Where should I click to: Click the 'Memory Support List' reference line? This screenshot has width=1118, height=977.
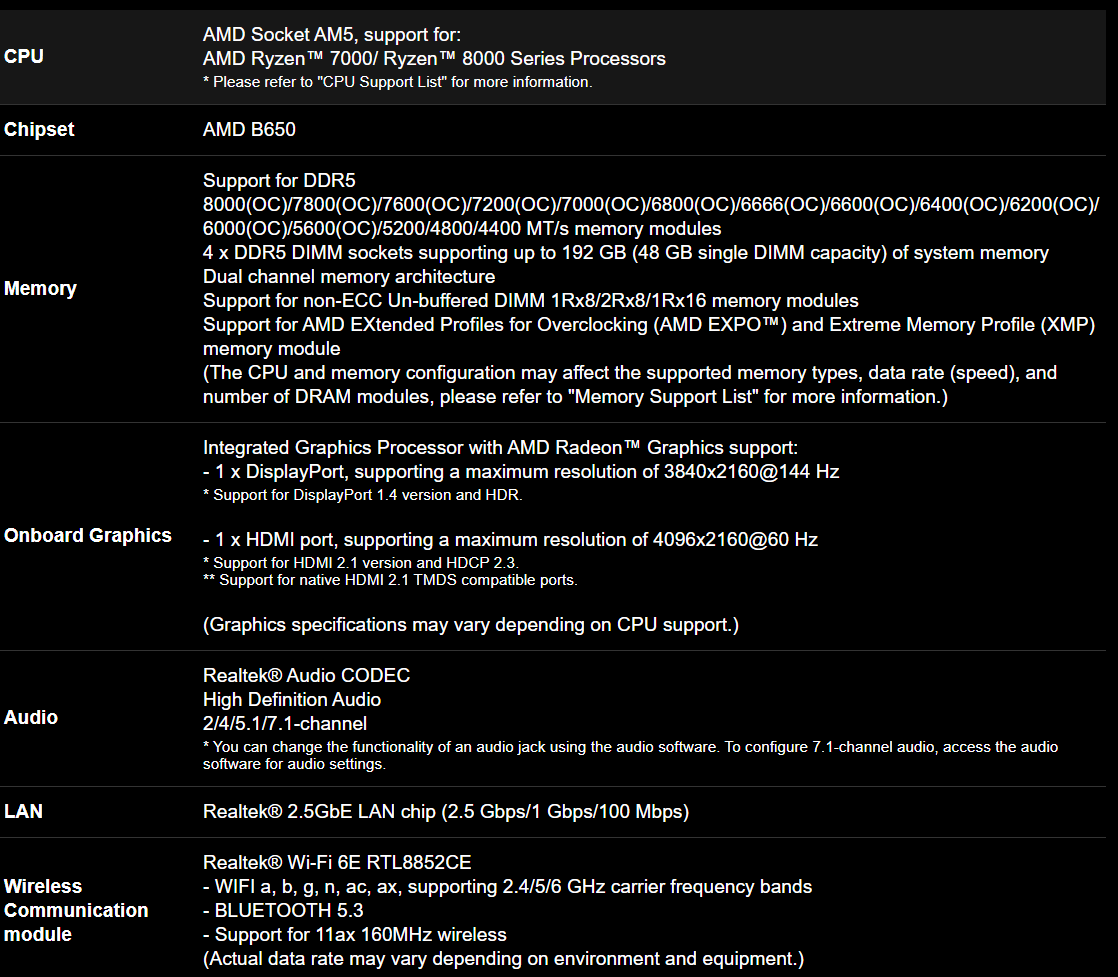pyautogui.click(x=575, y=397)
